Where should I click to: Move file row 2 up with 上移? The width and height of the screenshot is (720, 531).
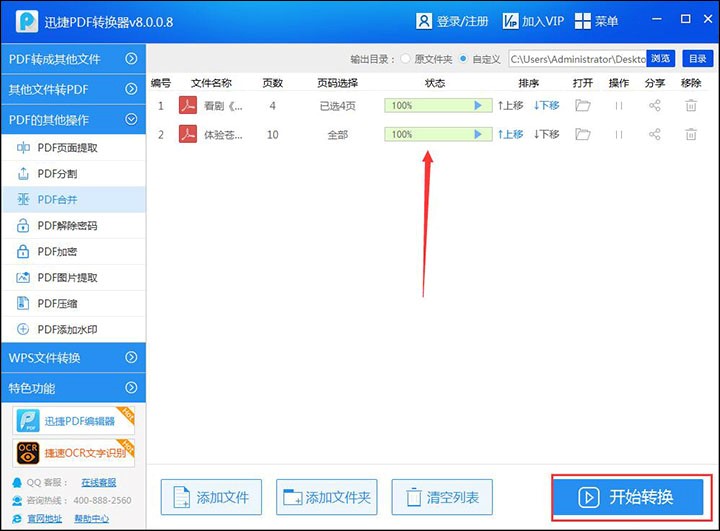point(511,134)
